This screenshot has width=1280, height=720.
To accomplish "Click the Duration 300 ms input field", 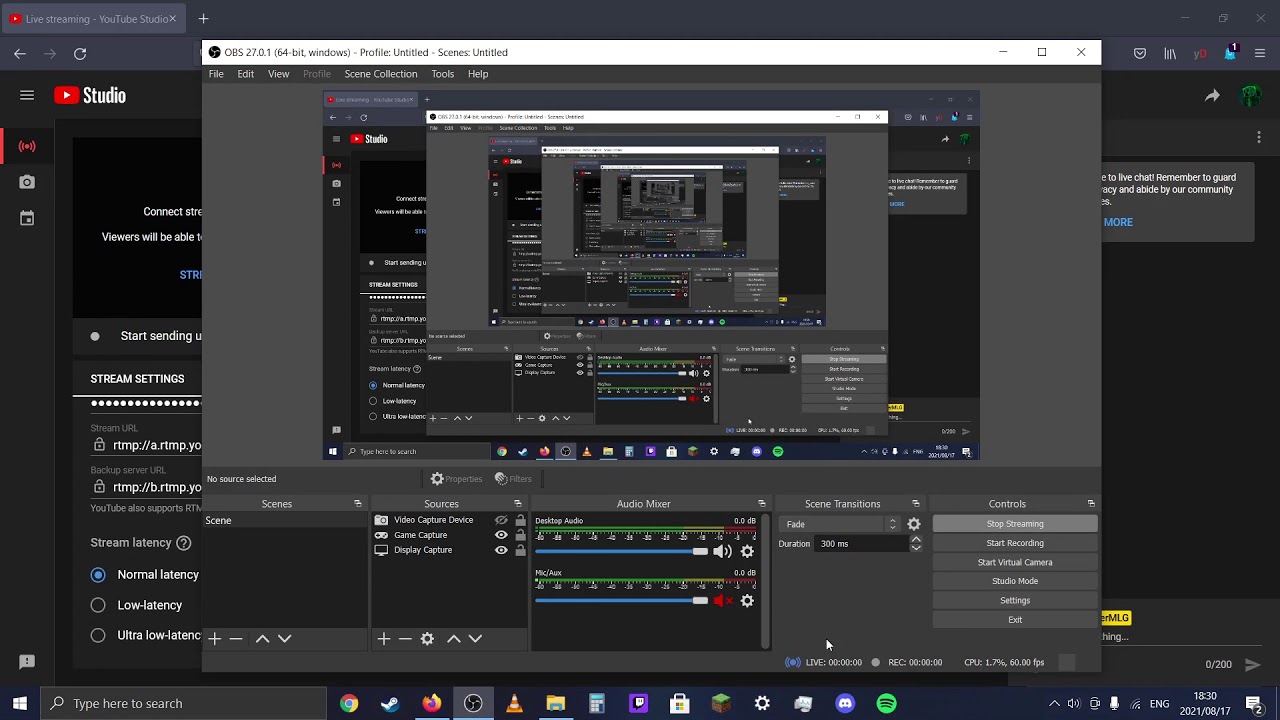I will coord(862,544).
